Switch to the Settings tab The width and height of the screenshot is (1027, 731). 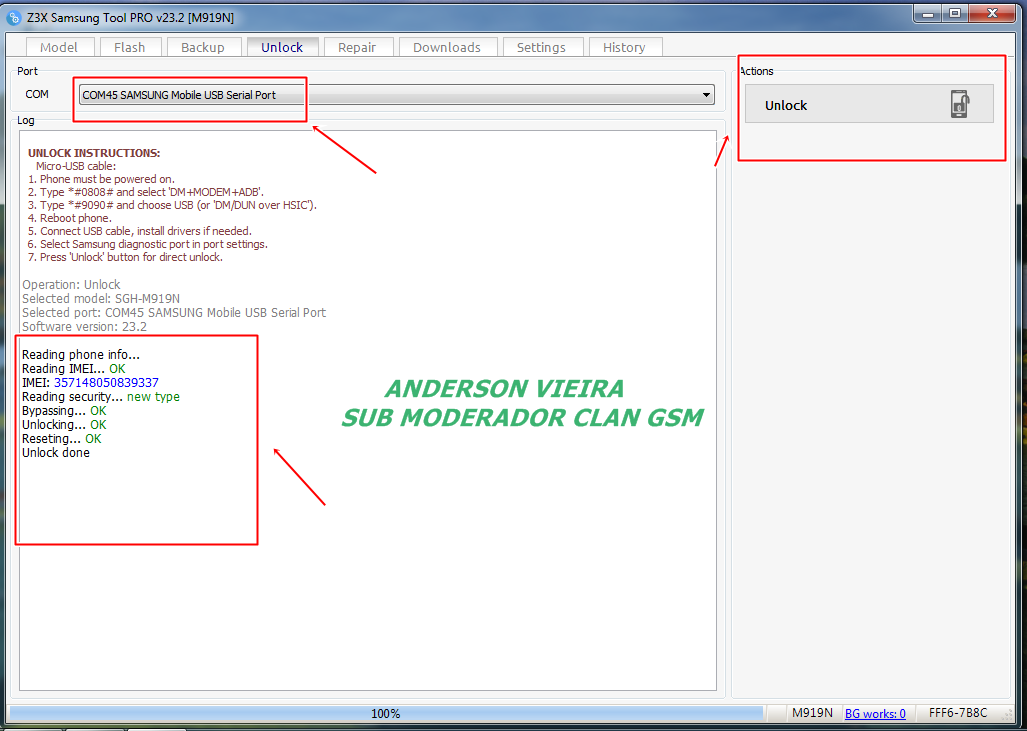(x=541, y=47)
